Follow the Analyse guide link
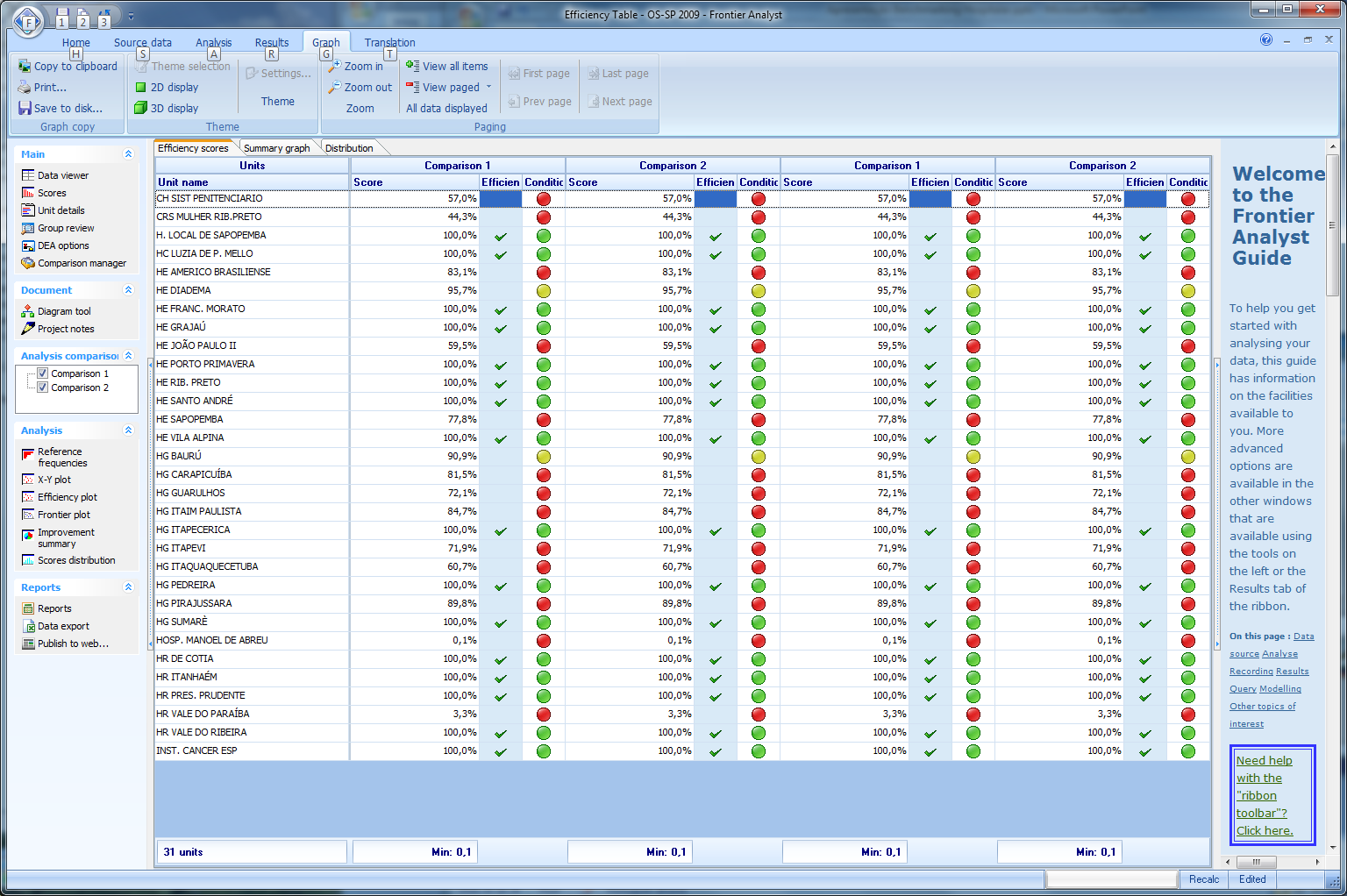This screenshot has width=1347, height=896. (x=1279, y=654)
